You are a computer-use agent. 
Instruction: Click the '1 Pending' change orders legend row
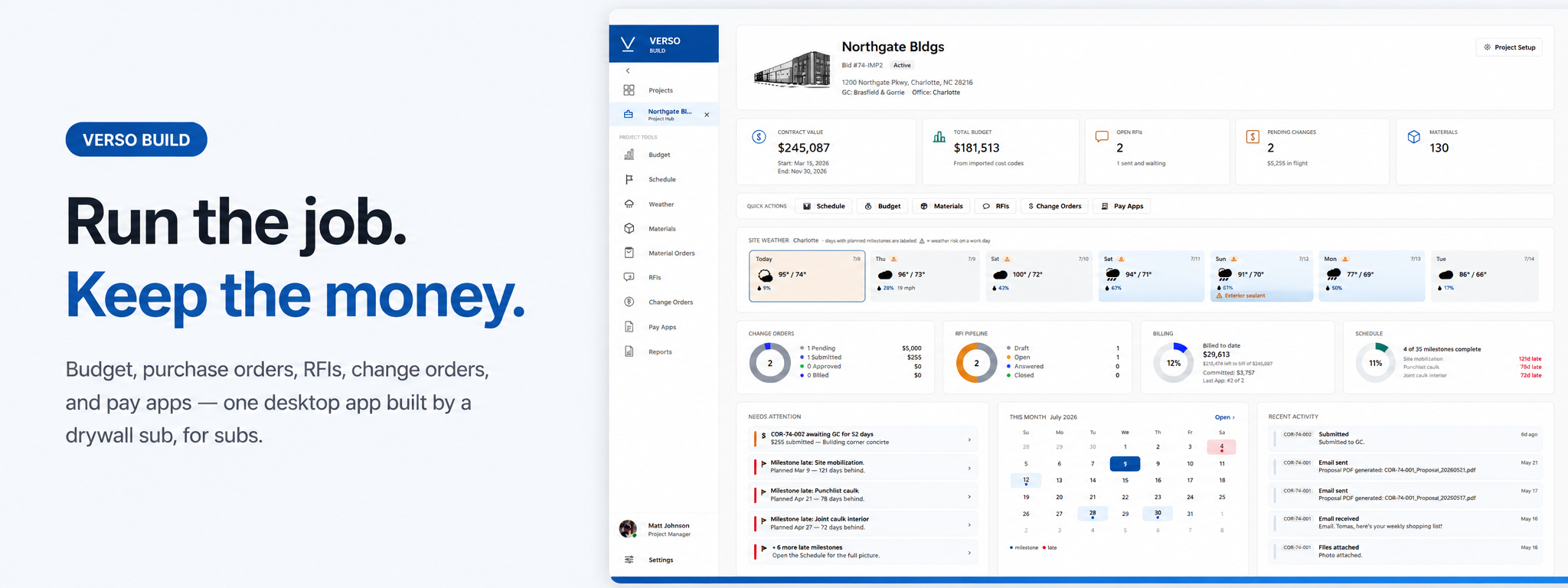pyautogui.click(x=861, y=348)
